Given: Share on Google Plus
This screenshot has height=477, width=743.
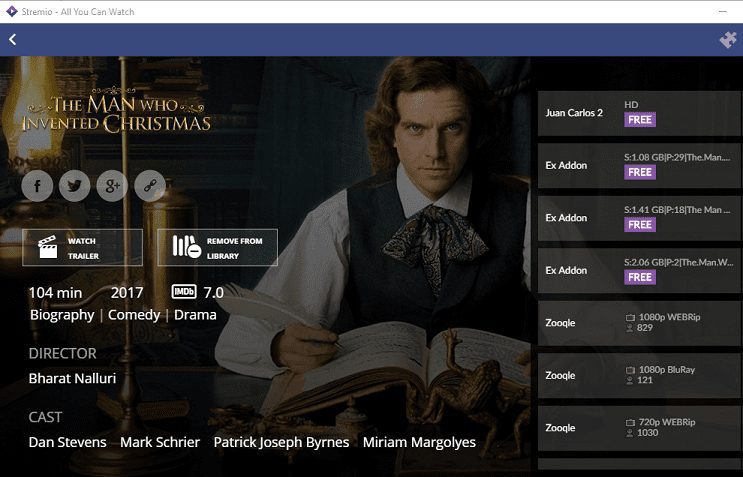Looking at the screenshot, I should point(112,186).
